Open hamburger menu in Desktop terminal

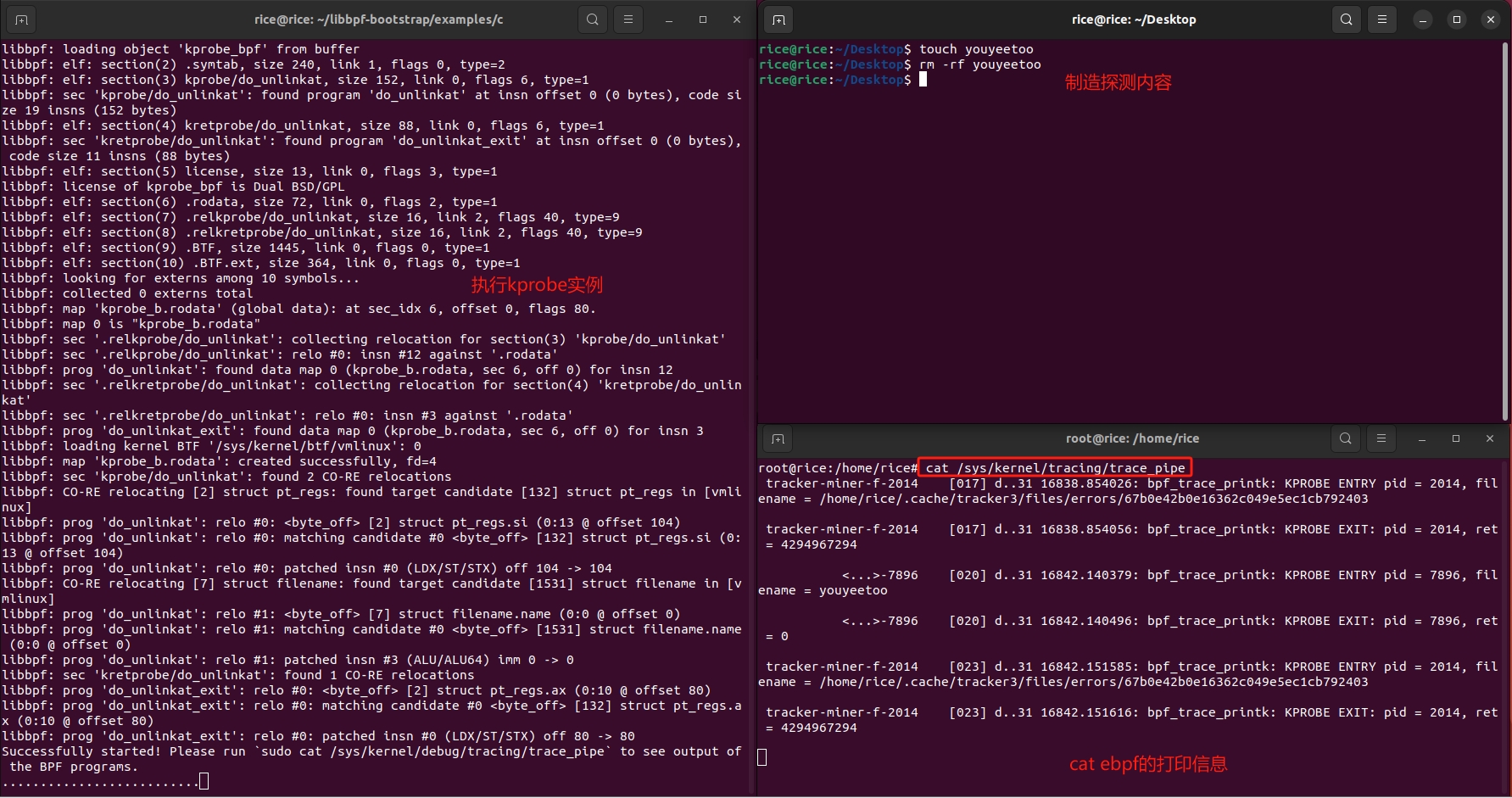tap(1382, 20)
